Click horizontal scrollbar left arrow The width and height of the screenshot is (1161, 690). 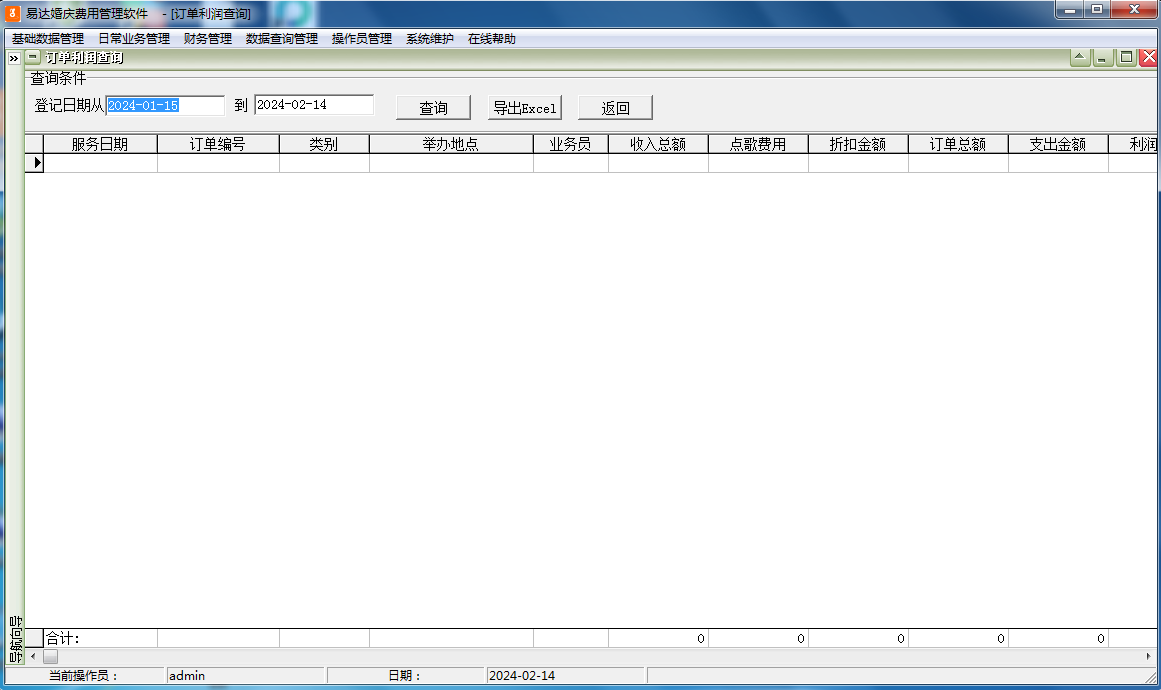pyautogui.click(x=33, y=657)
